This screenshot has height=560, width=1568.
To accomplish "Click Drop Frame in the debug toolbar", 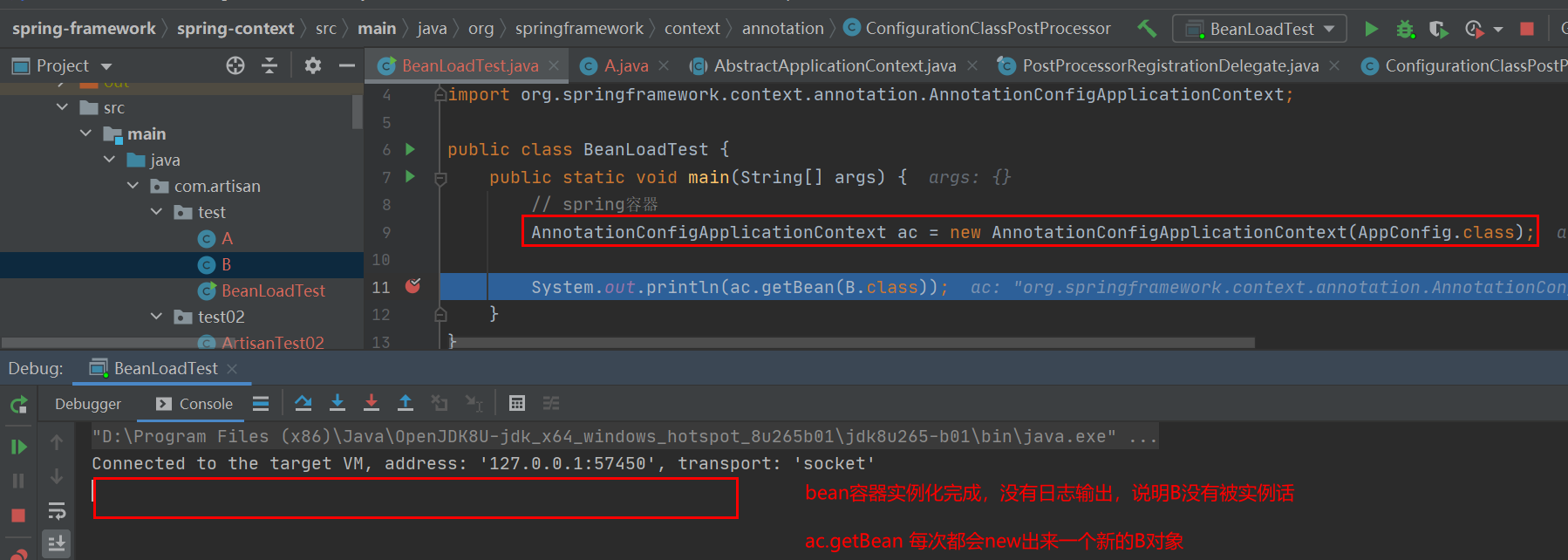I will 440,403.
